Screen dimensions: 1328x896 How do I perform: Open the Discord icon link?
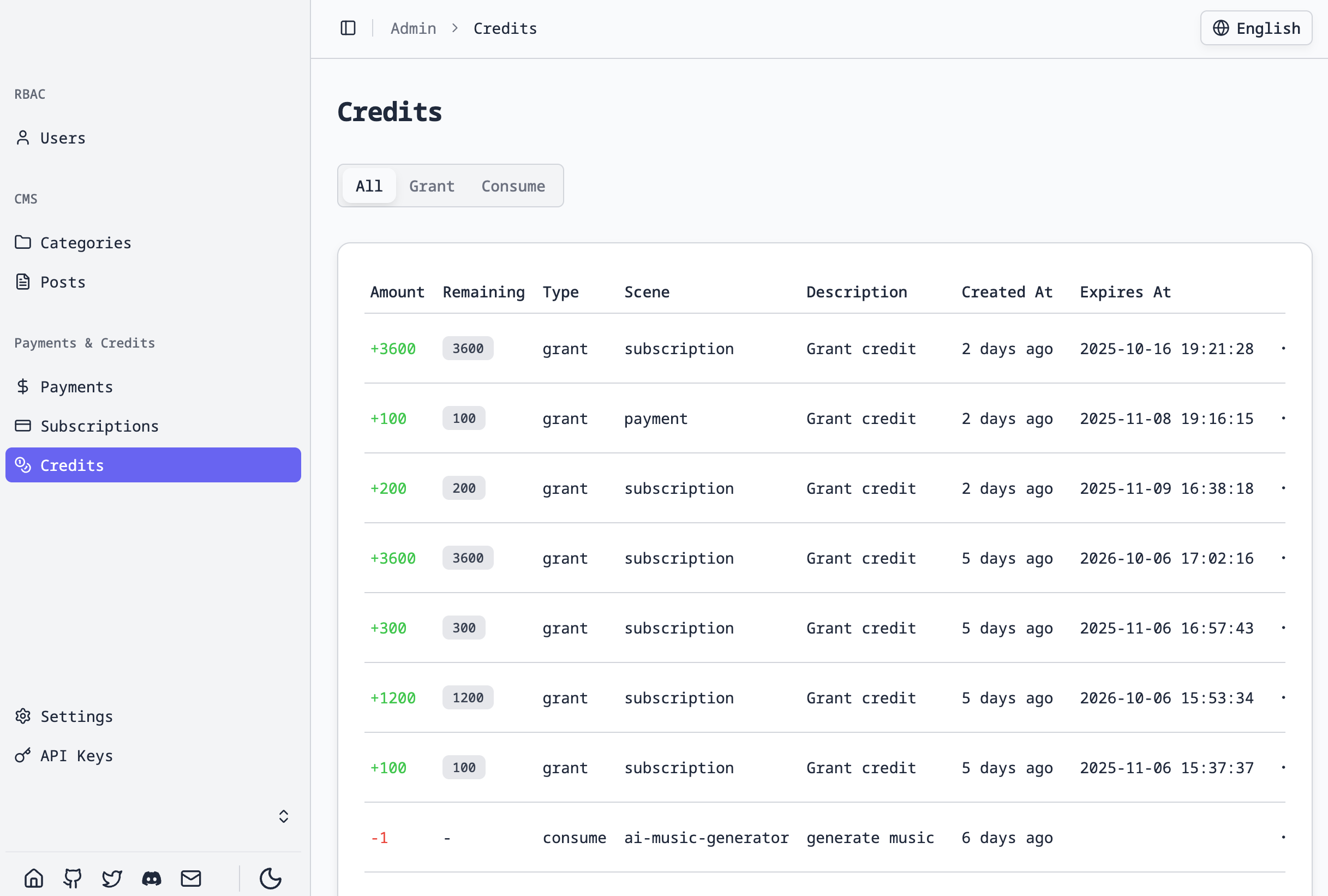(x=151, y=877)
